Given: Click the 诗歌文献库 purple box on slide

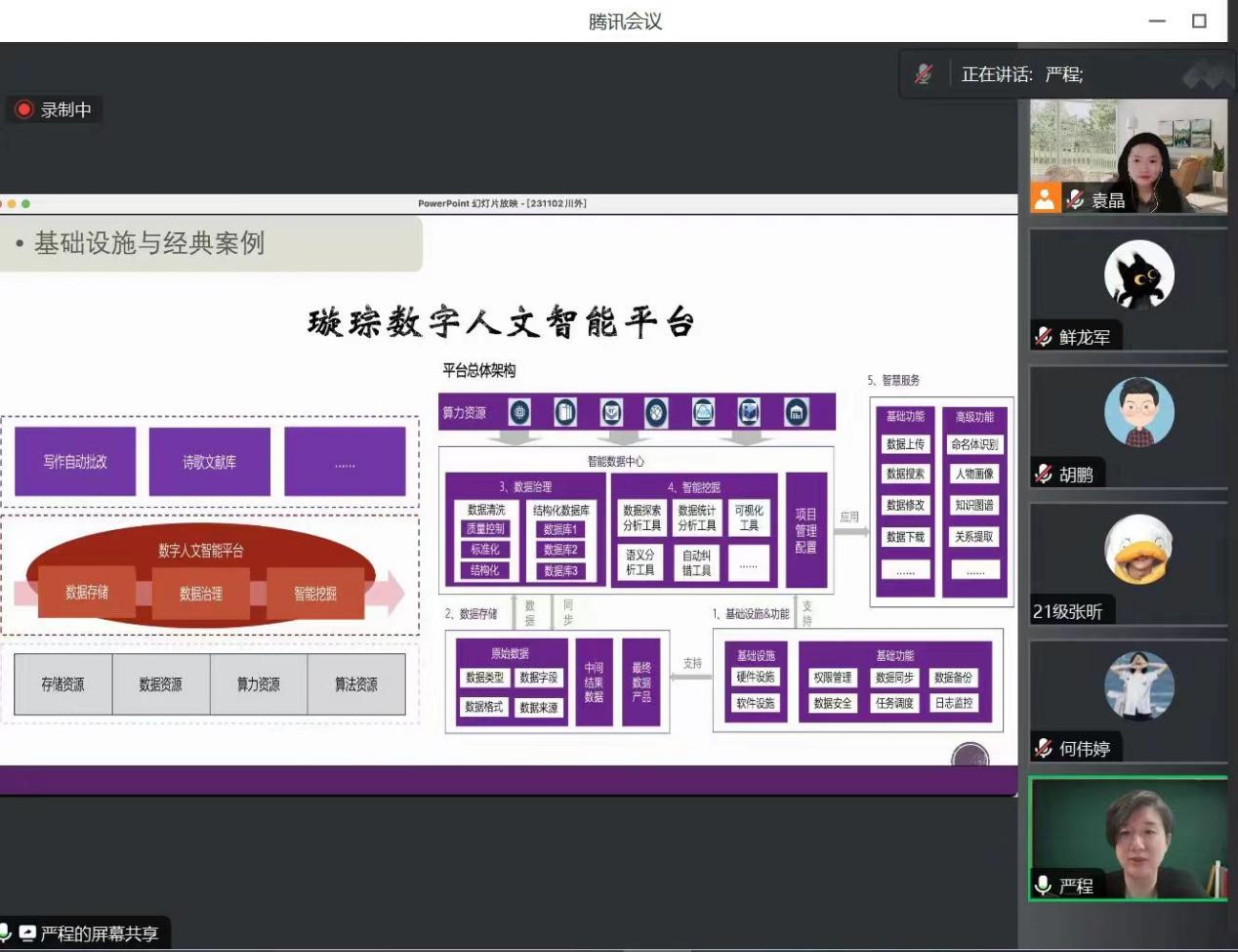Looking at the screenshot, I should 209,462.
